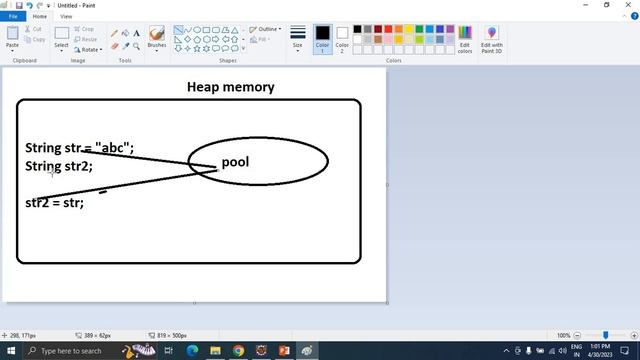This screenshot has width=640, height=360.
Task: Choose the Oval shape
Action: [197, 30]
